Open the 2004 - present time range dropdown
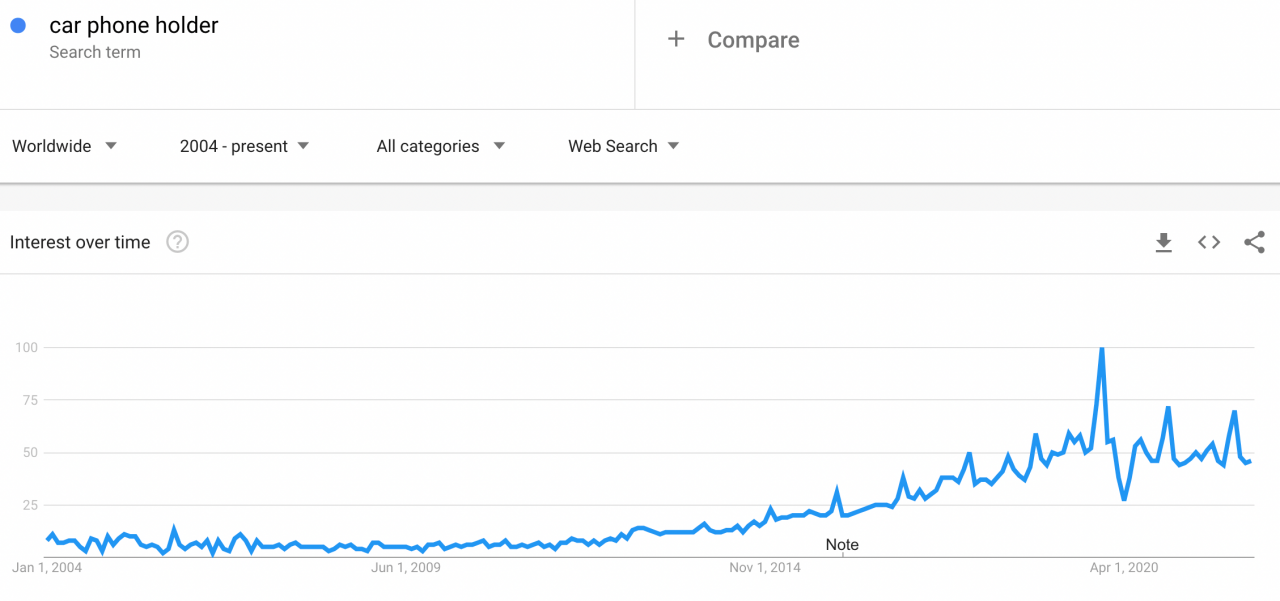The image size is (1280, 601). pos(244,146)
